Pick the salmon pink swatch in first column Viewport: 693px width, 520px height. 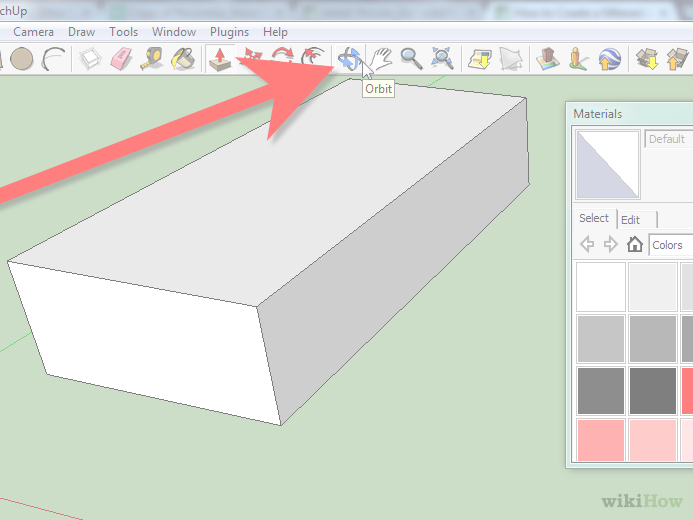[x=601, y=440]
